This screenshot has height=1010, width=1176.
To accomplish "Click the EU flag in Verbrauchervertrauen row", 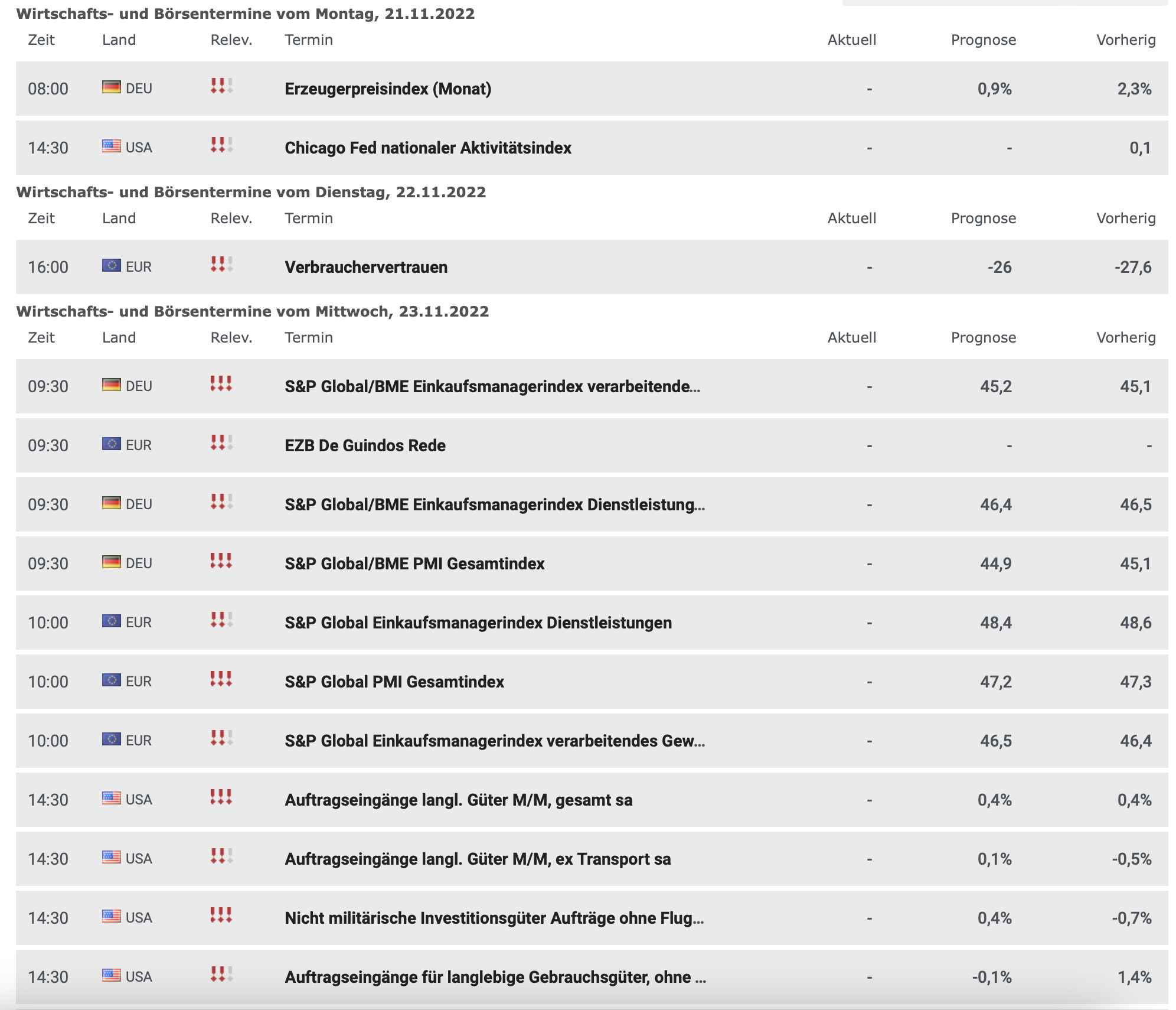I will (x=111, y=266).
